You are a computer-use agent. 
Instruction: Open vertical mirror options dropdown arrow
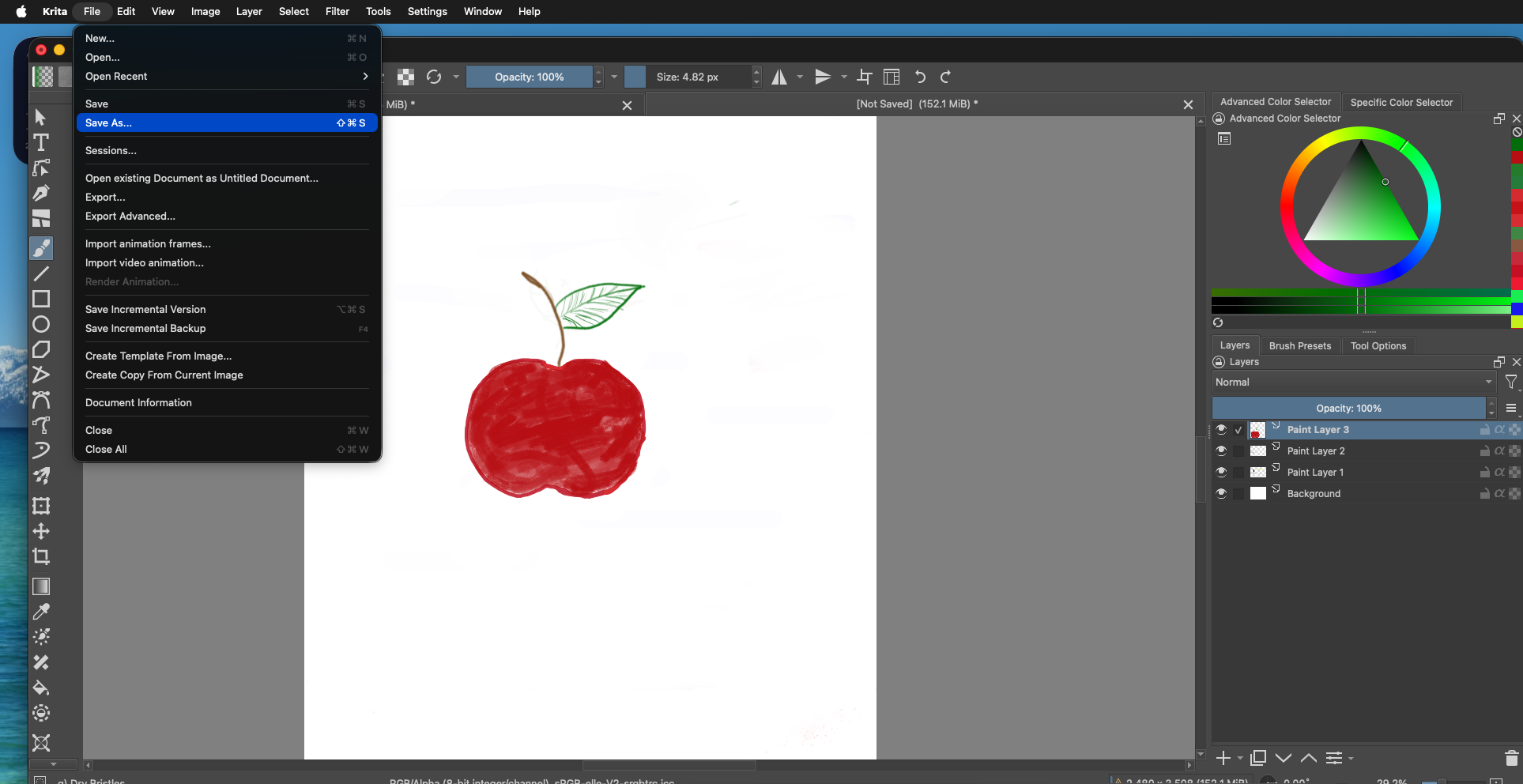[x=843, y=77]
